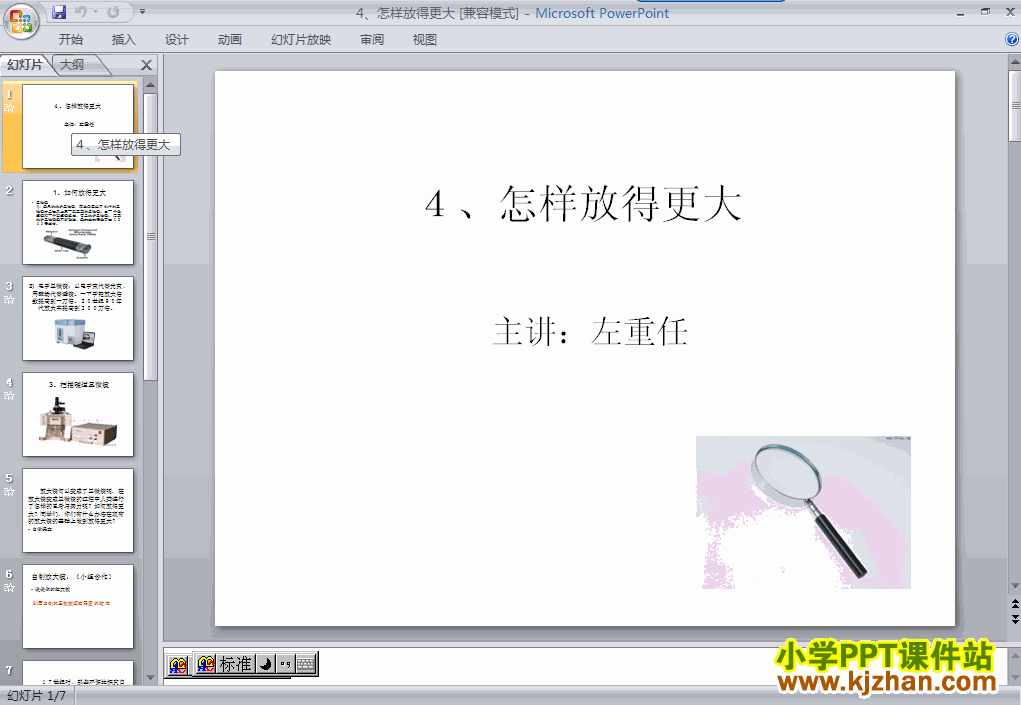The height and width of the screenshot is (705, 1021).
Task: Open the IME soft keyboard icon
Action: coord(305,664)
